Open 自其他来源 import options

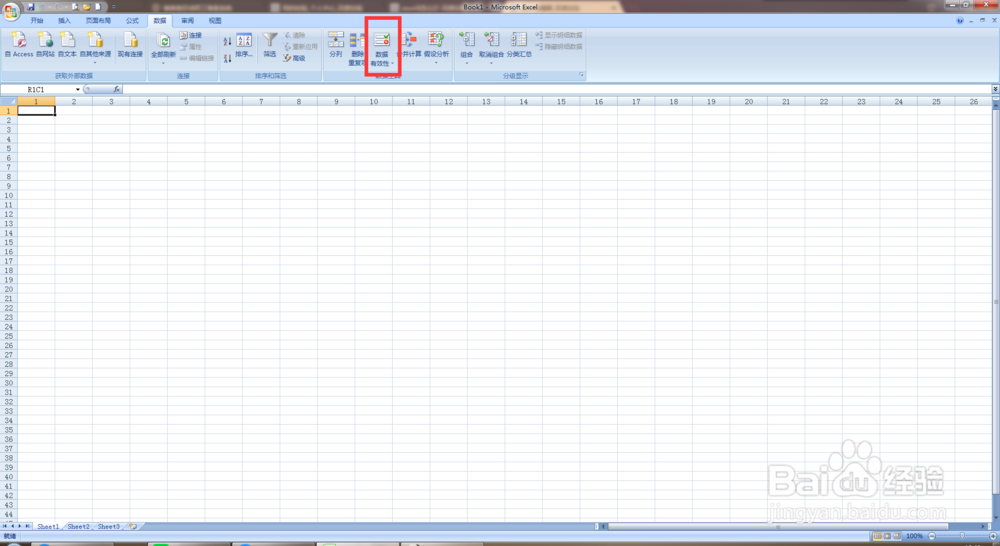coord(95,47)
